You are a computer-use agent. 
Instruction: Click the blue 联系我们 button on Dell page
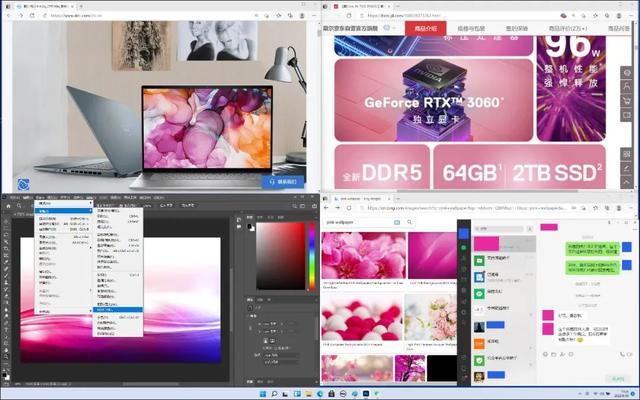pyautogui.click(x=283, y=182)
